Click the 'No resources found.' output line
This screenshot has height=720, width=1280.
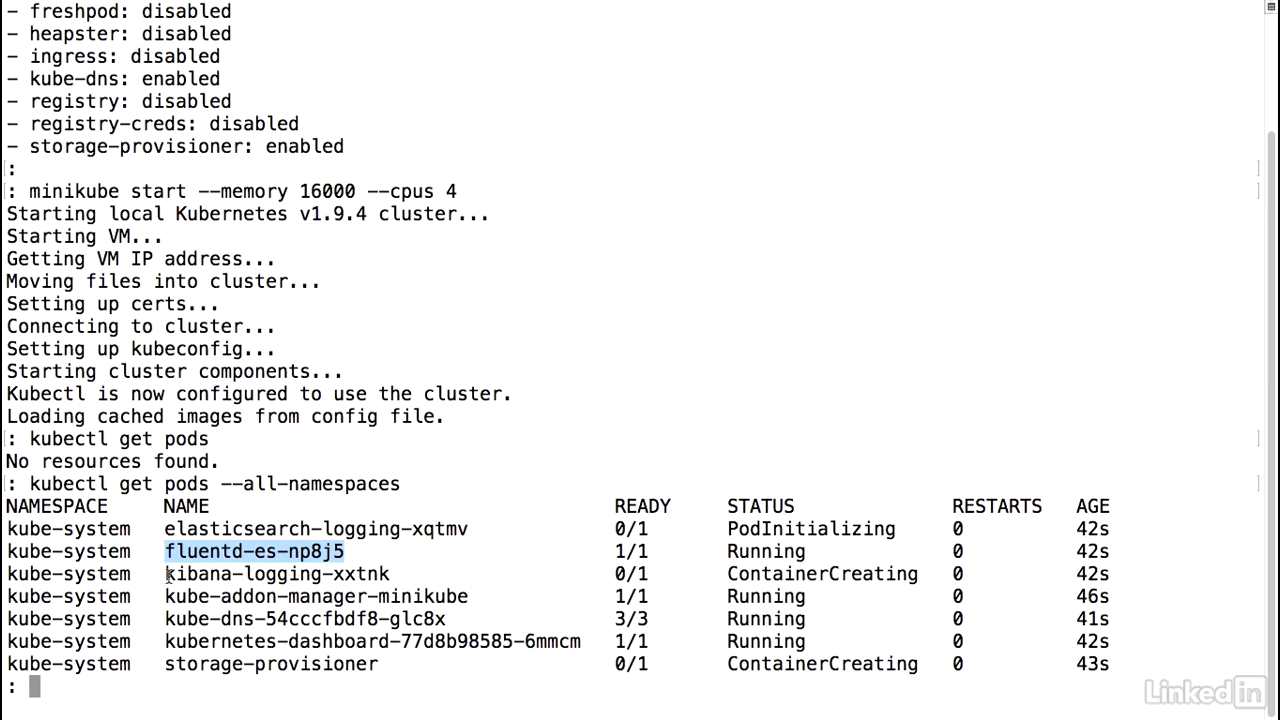pyautogui.click(x=112, y=462)
